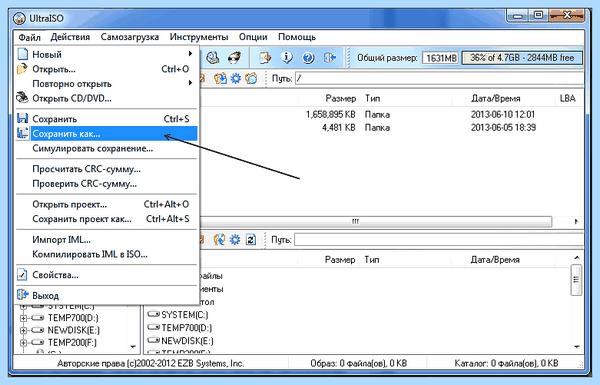The height and width of the screenshot is (385, 600).
Task: Click the upper pane Размер column header
Action: pyautogui.click(x=329, y=98)
